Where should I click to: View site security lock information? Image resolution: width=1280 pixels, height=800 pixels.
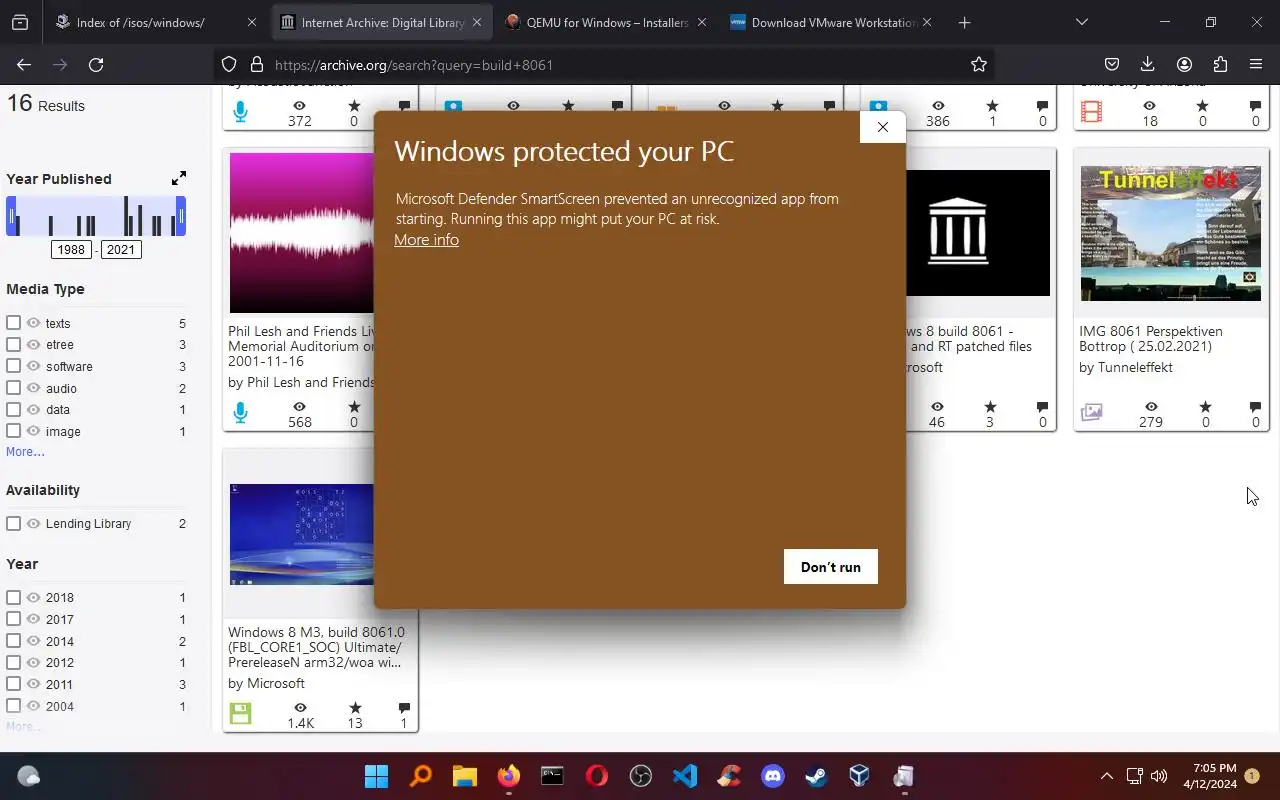256,65
